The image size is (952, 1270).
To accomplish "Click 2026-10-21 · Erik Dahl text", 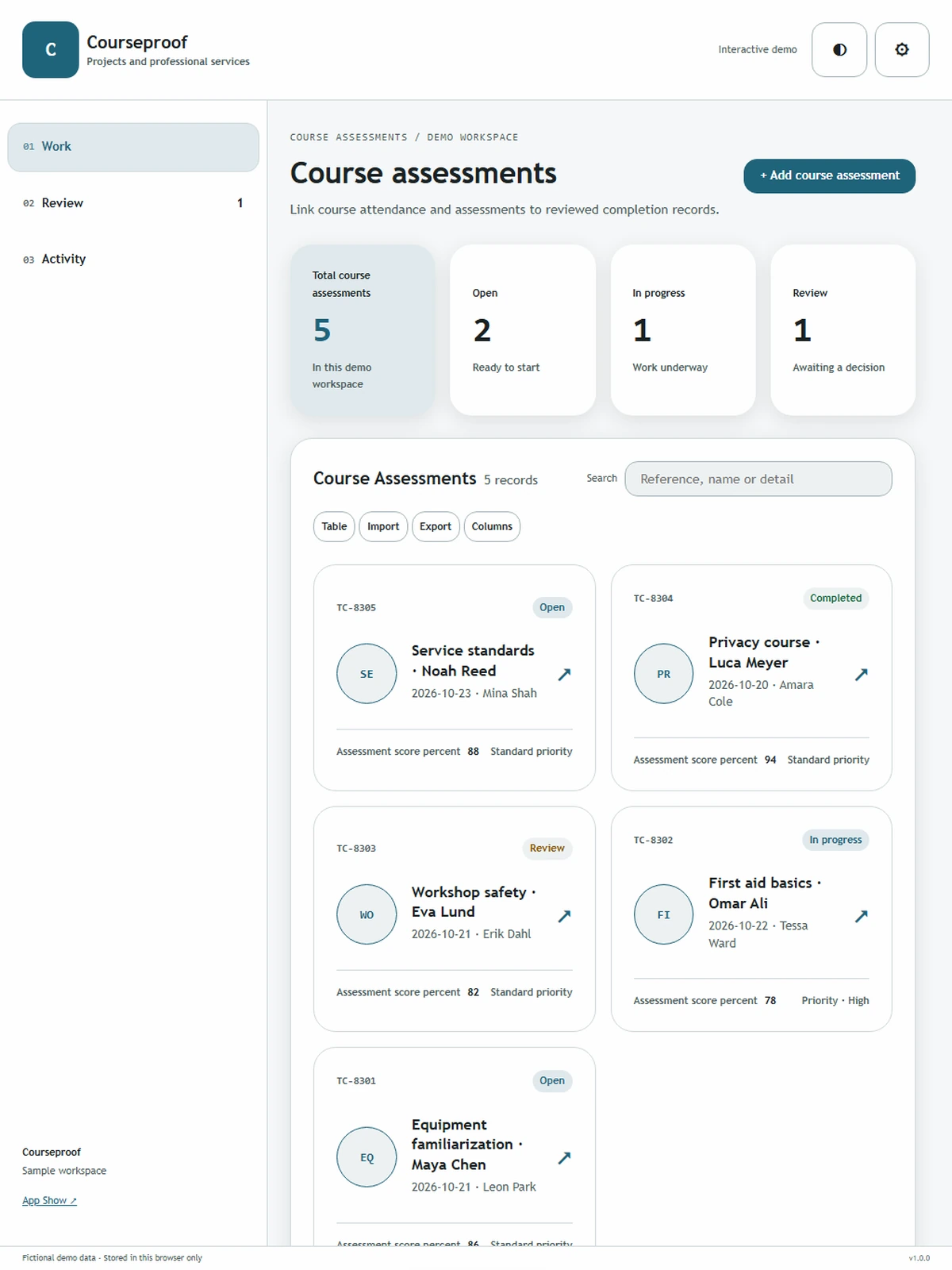I will click(x=471, y=934).
